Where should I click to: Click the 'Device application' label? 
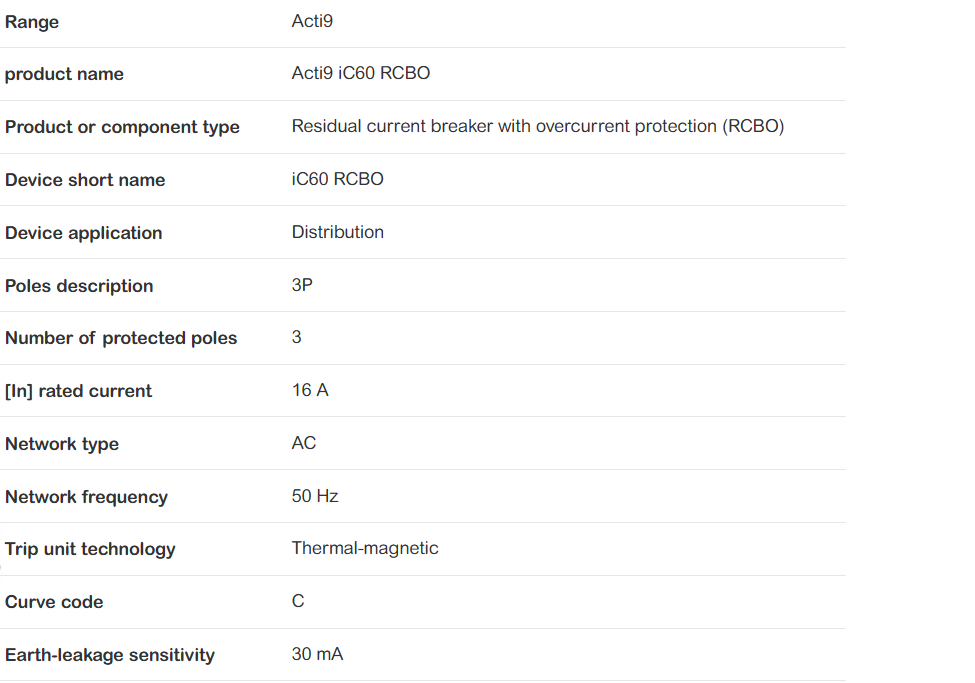coord(83,234)
